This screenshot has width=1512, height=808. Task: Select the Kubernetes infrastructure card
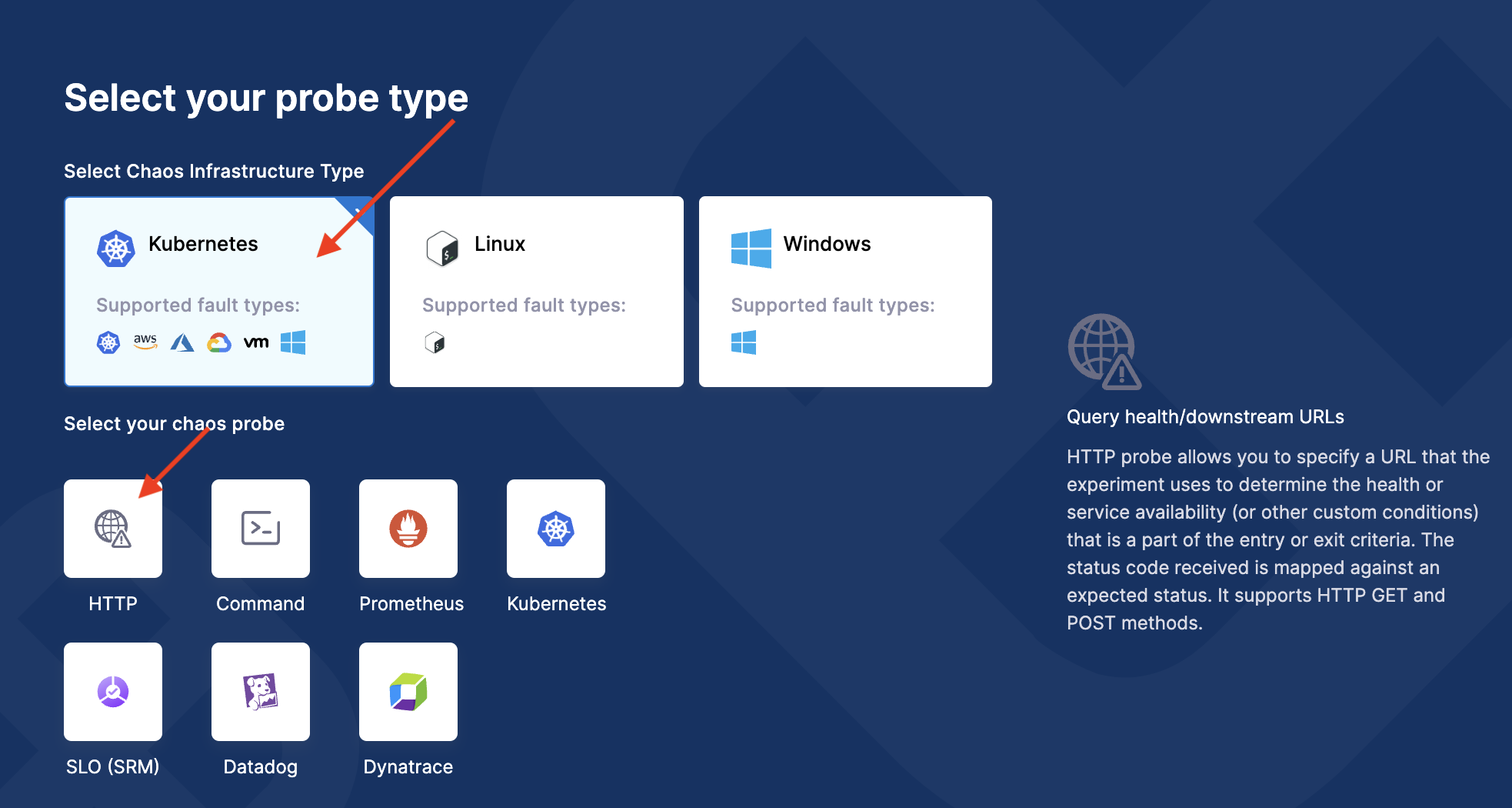219,292
